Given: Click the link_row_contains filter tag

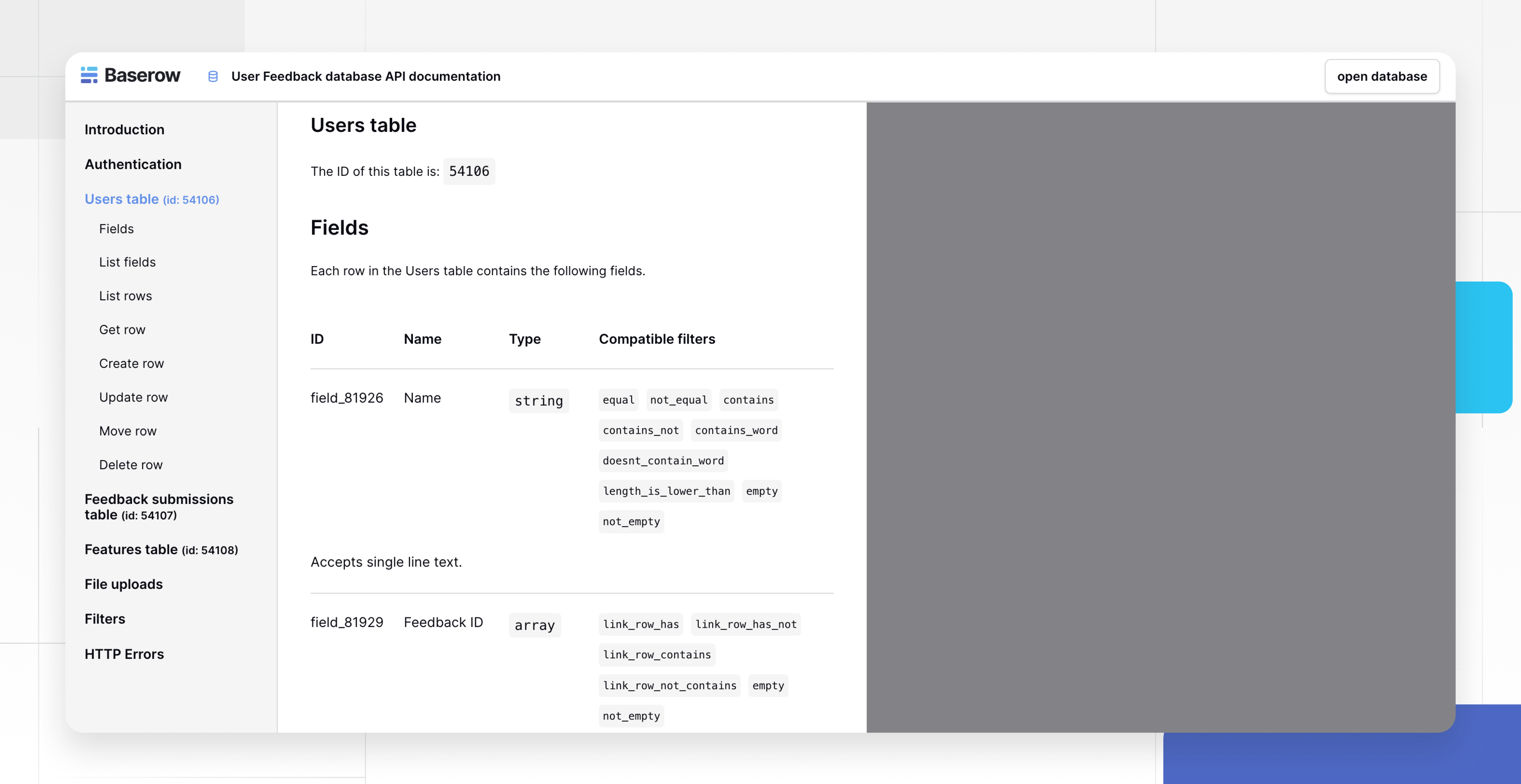Looking at the screenshot, I should point(657,655).
